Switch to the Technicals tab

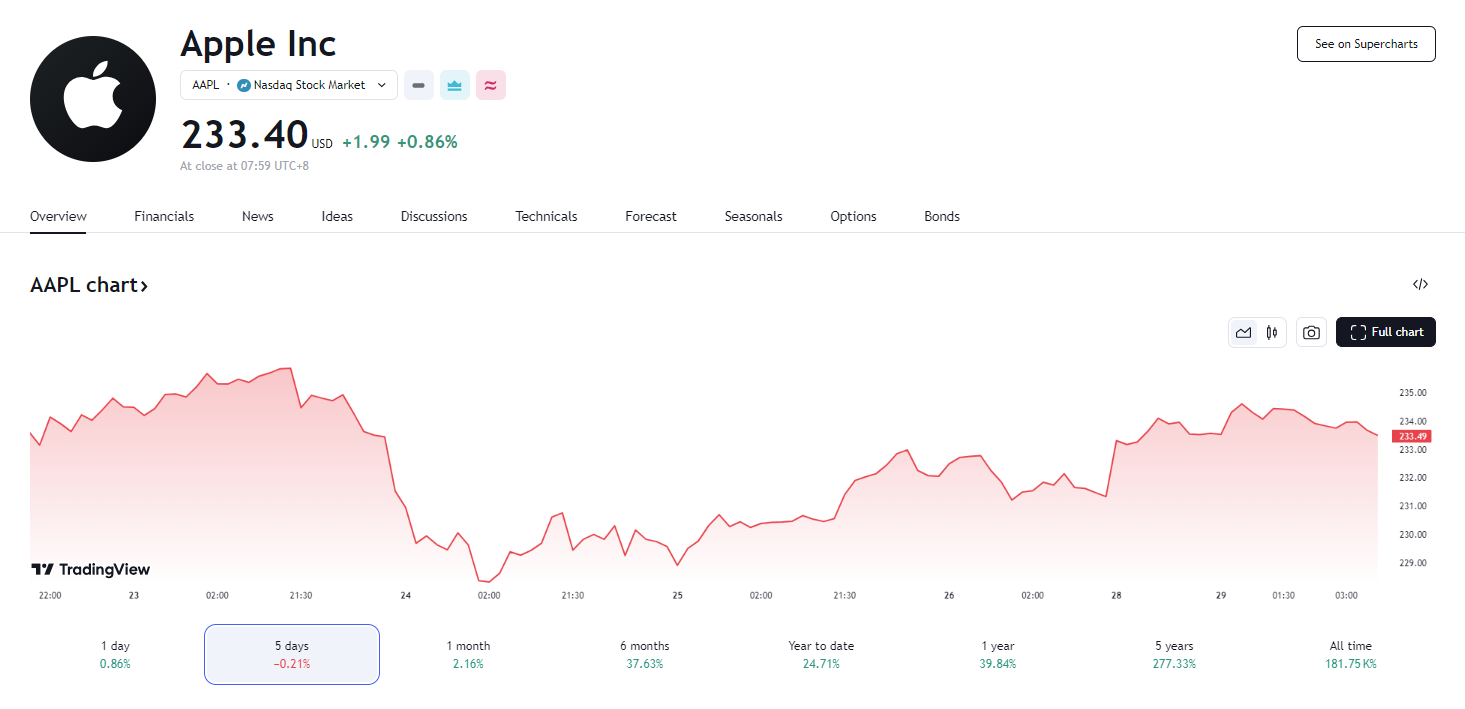point(546,216)
